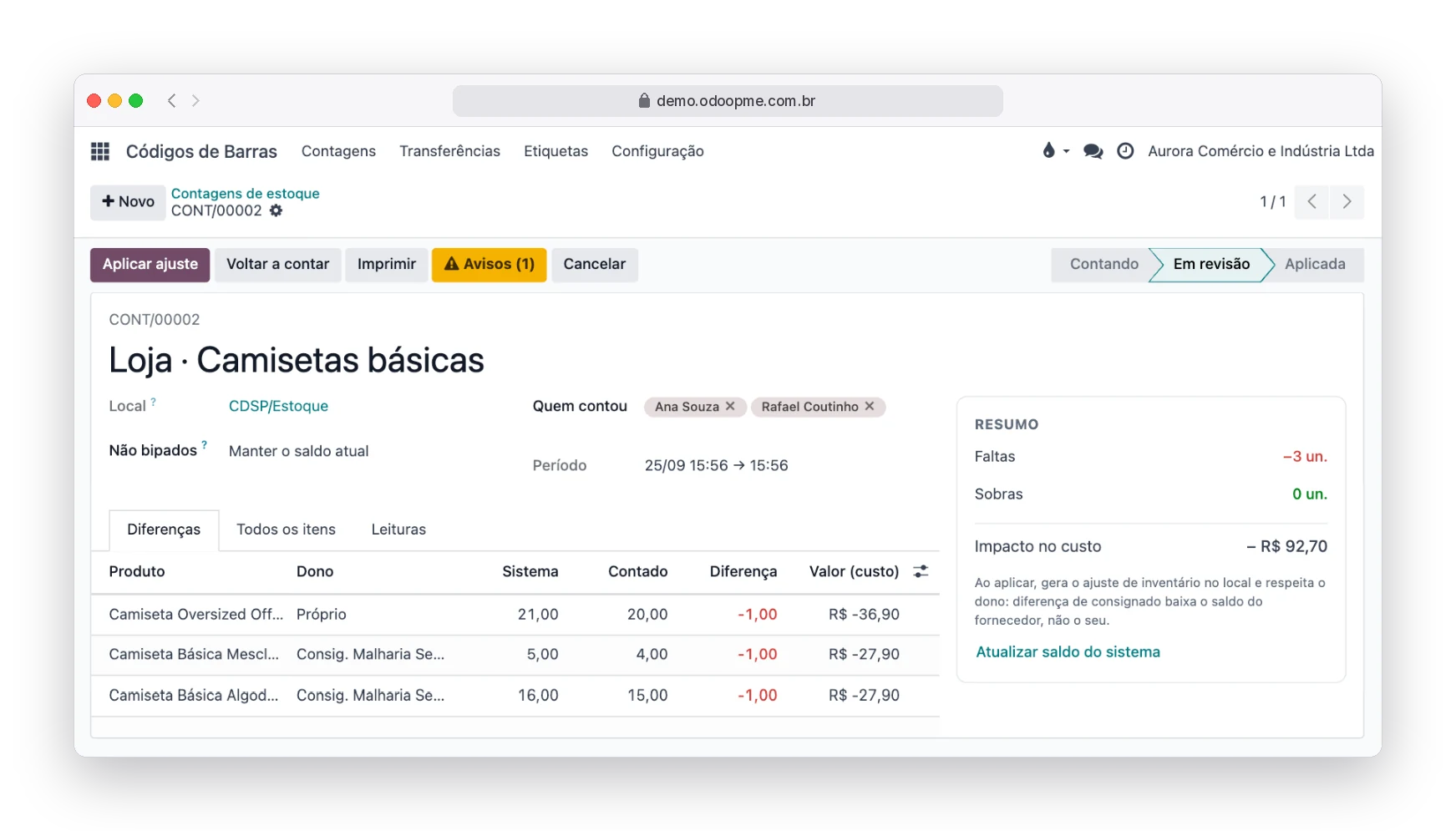Click the lock icon in address bar
1456x831 pixels.
(x=644, y=100)
